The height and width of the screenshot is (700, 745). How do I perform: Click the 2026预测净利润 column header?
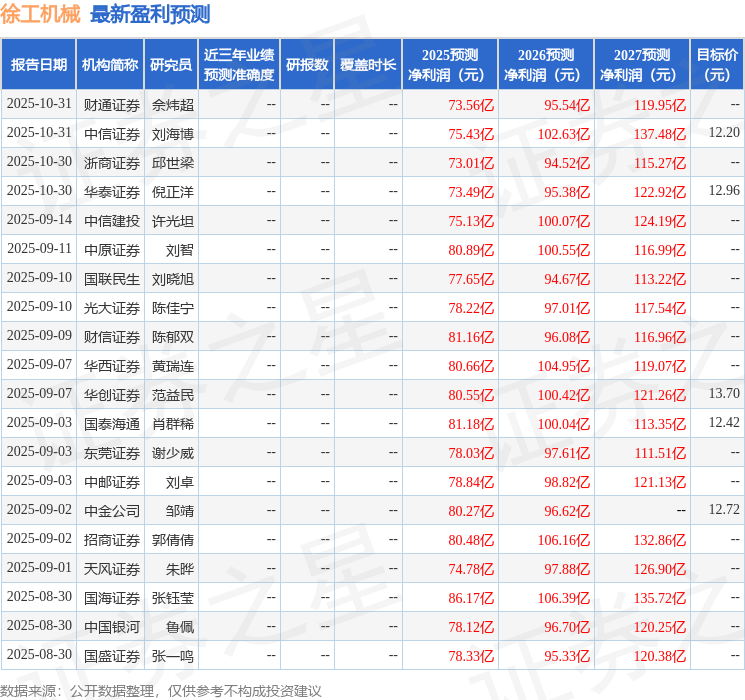pyautogui.click(x=546, y=65)
